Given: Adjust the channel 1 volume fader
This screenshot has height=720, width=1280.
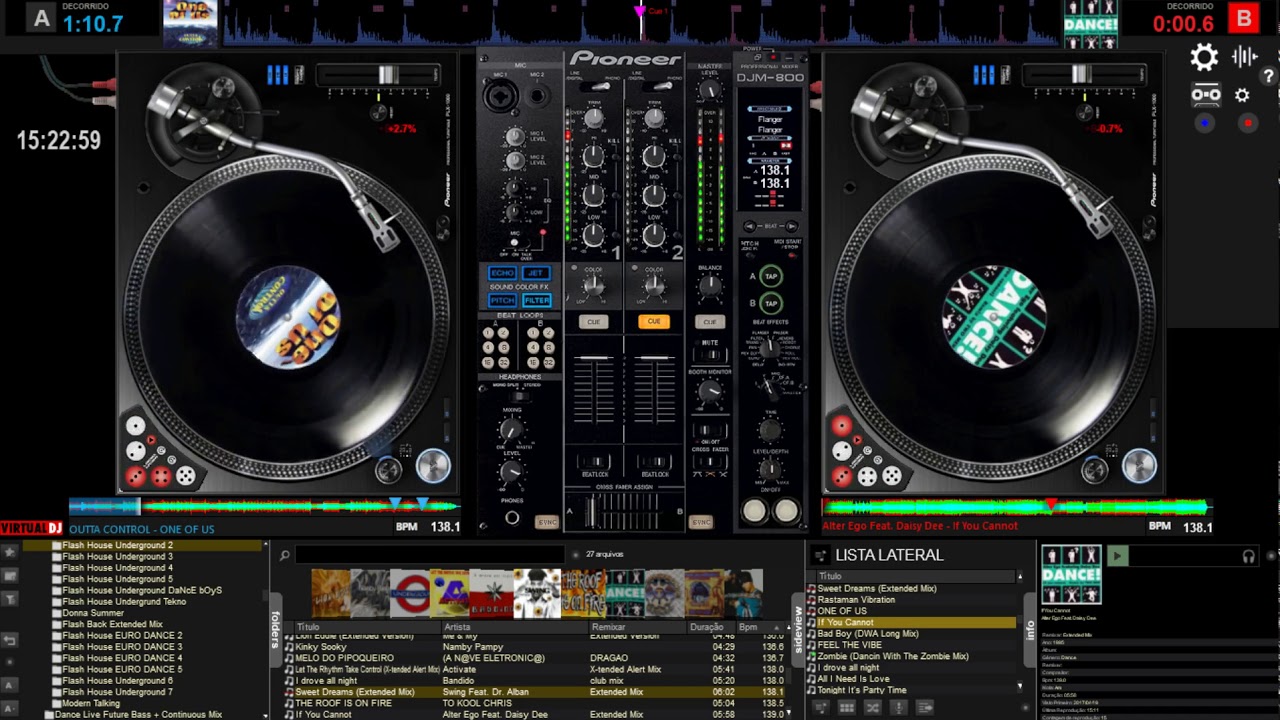Looking at the screenshot, I should (x=594, y=357).
